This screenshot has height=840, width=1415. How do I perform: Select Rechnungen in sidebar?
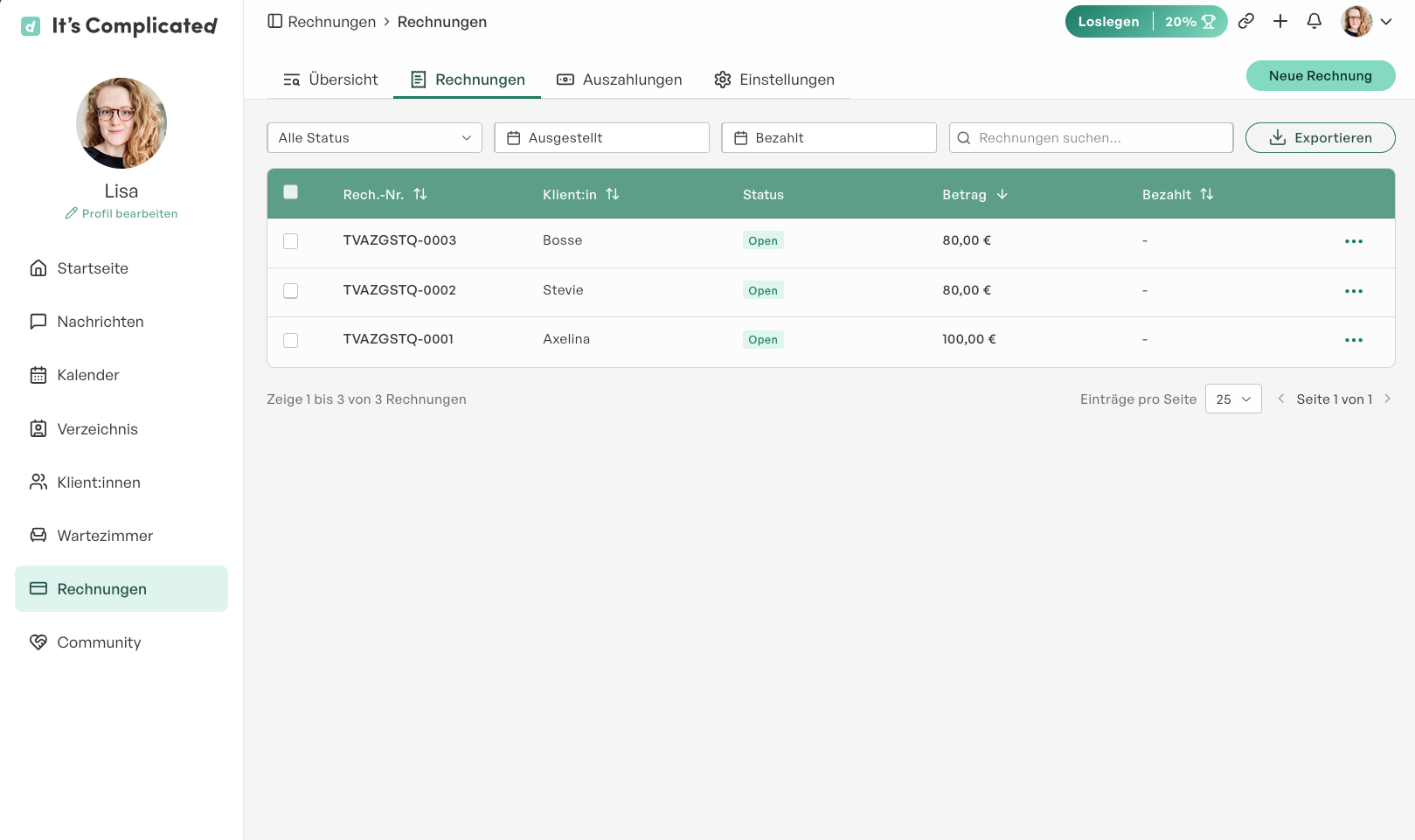pyautogui.click(x=121, y=589)
